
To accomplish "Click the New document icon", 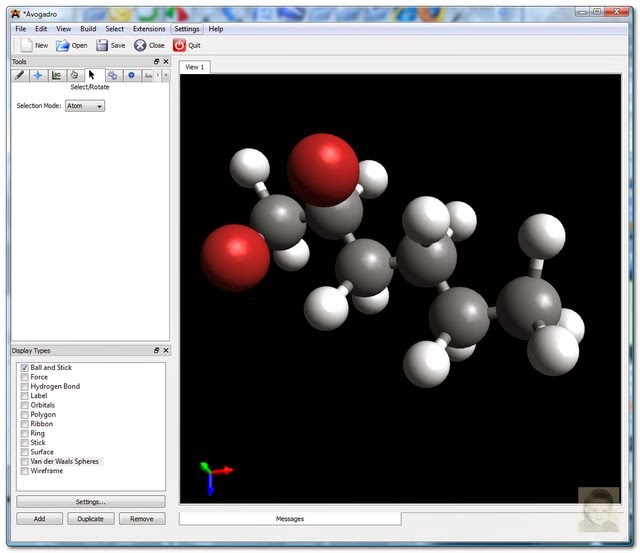I will [27, 45].
